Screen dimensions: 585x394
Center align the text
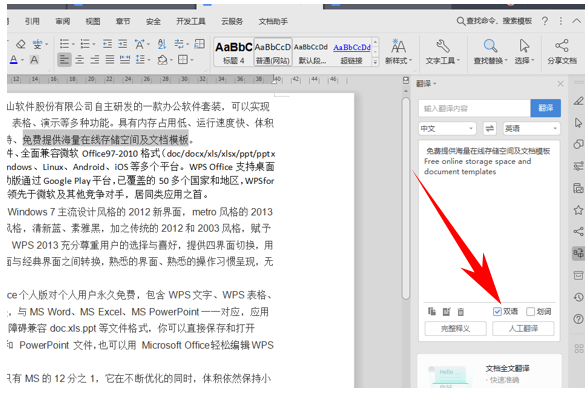coord(79,59)
